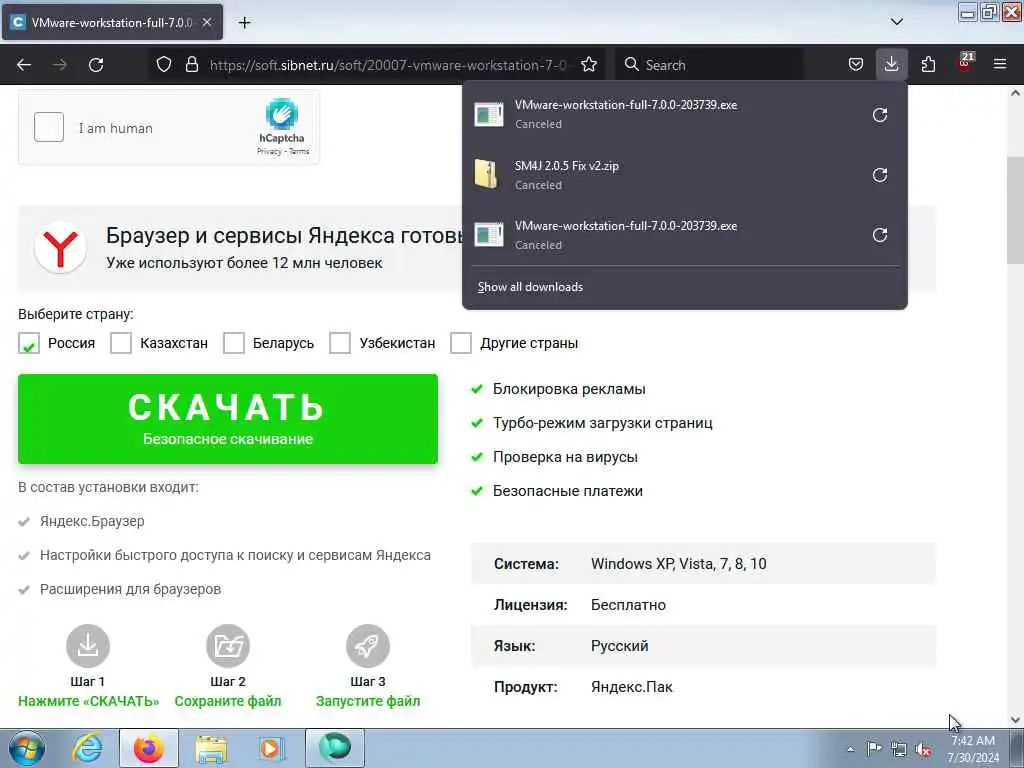The image size is (1024, 768).
Task: Open the Windows Start menu
Action: pyautogui.click(x=27, y=748)
